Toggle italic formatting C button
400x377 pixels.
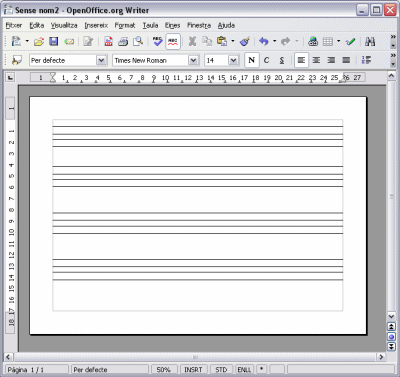[266, 60]
